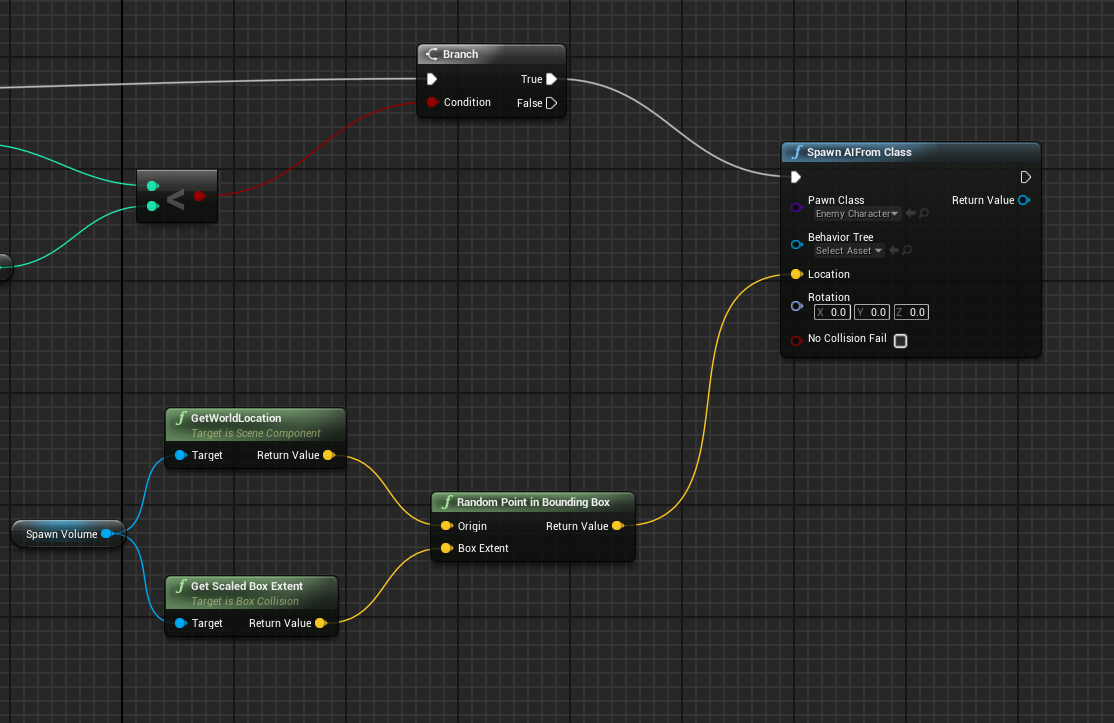The image size is (1114, 723).
Task: Click the use-selected-asset arrow beside Pawn Class
Action: pos(909,213)
